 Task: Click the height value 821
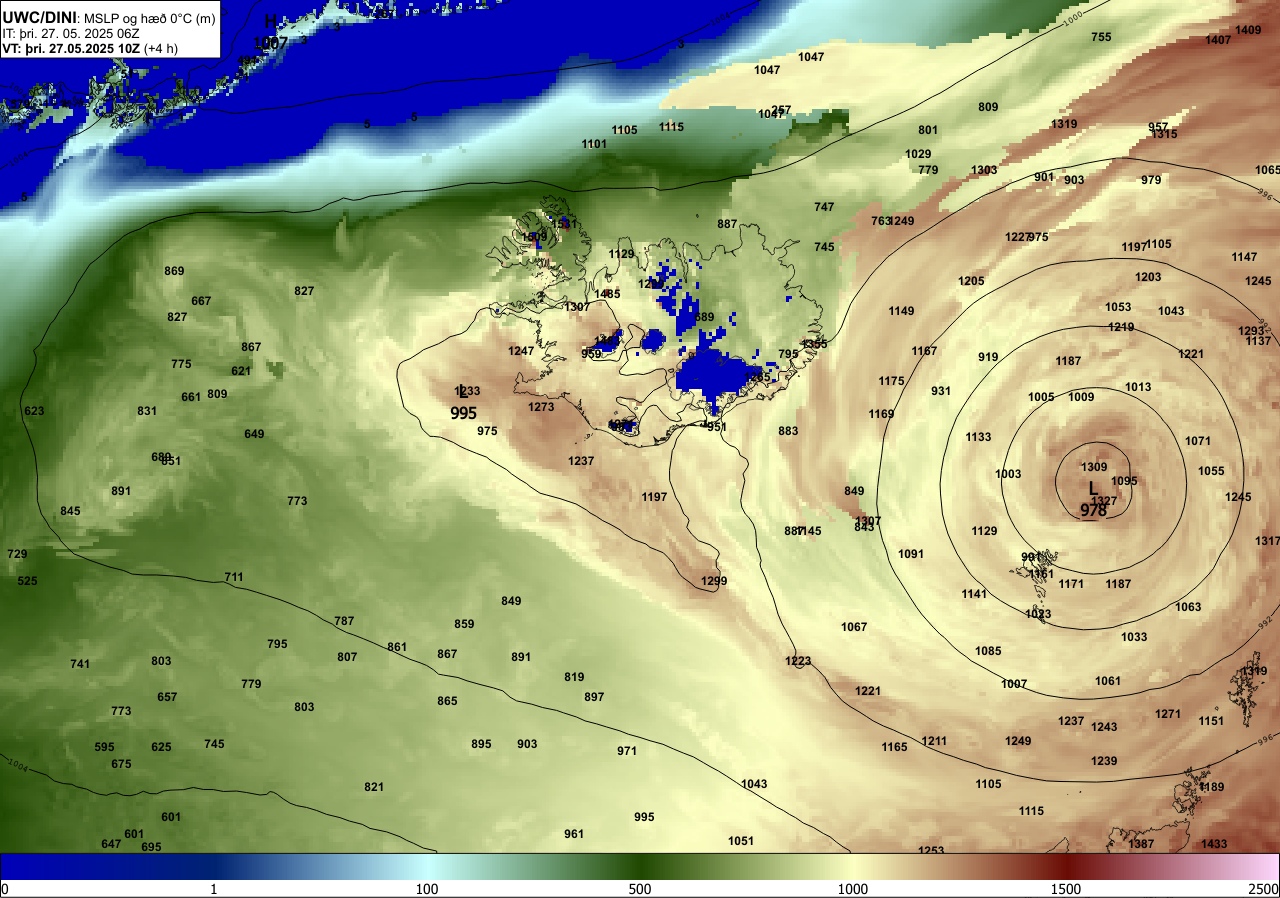click(374, 787)
